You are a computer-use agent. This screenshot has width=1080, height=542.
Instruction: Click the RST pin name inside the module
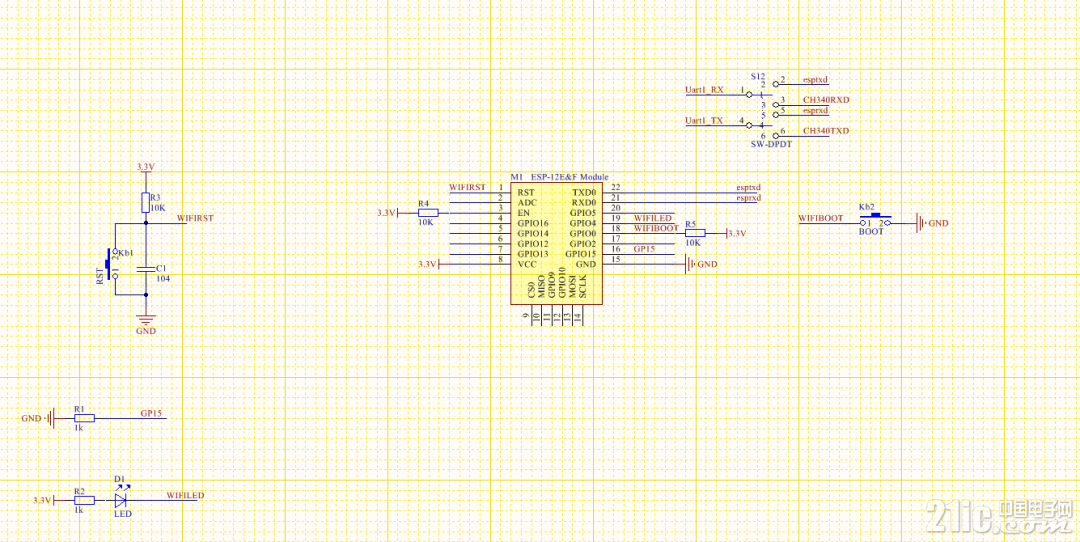pyautogui.click(x=526, y=193)
